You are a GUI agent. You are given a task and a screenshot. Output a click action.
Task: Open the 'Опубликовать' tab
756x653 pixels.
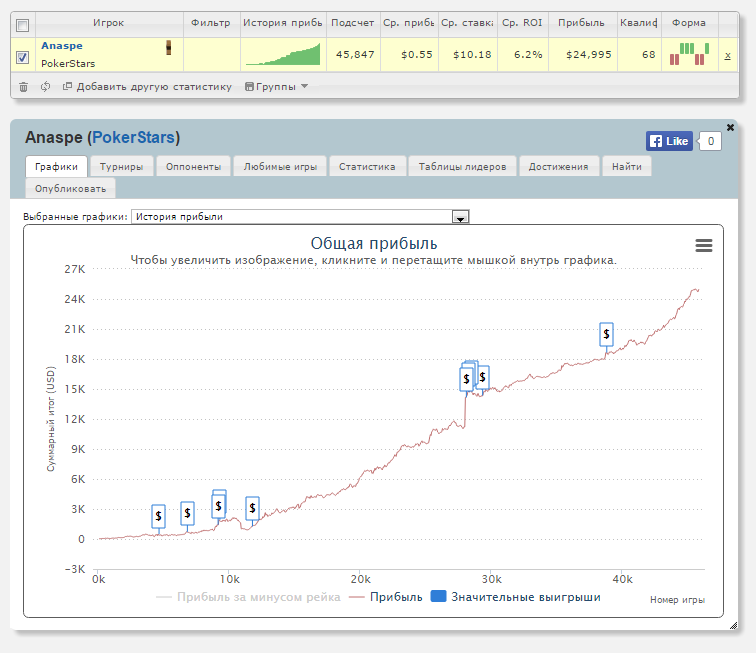(70, 189)
